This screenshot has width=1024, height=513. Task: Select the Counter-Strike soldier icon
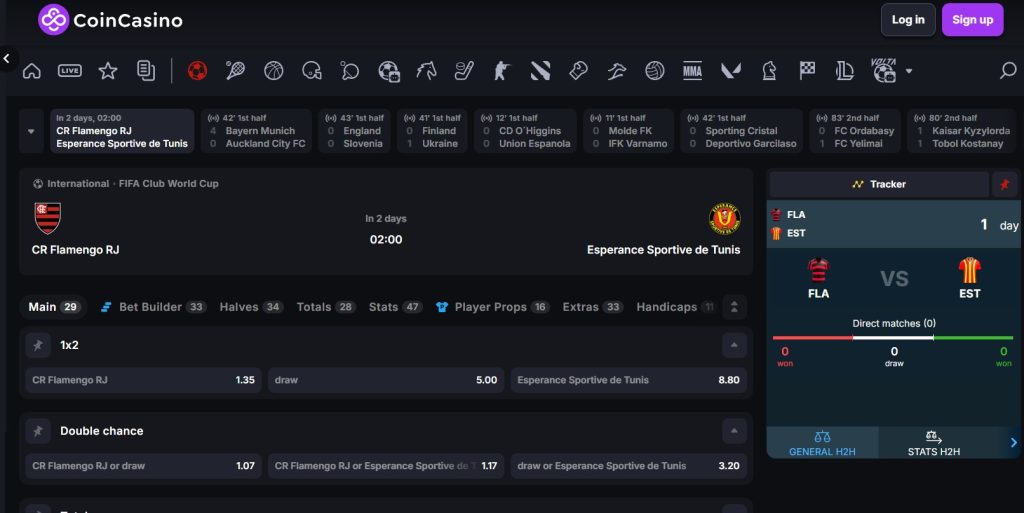pos(502,70)
